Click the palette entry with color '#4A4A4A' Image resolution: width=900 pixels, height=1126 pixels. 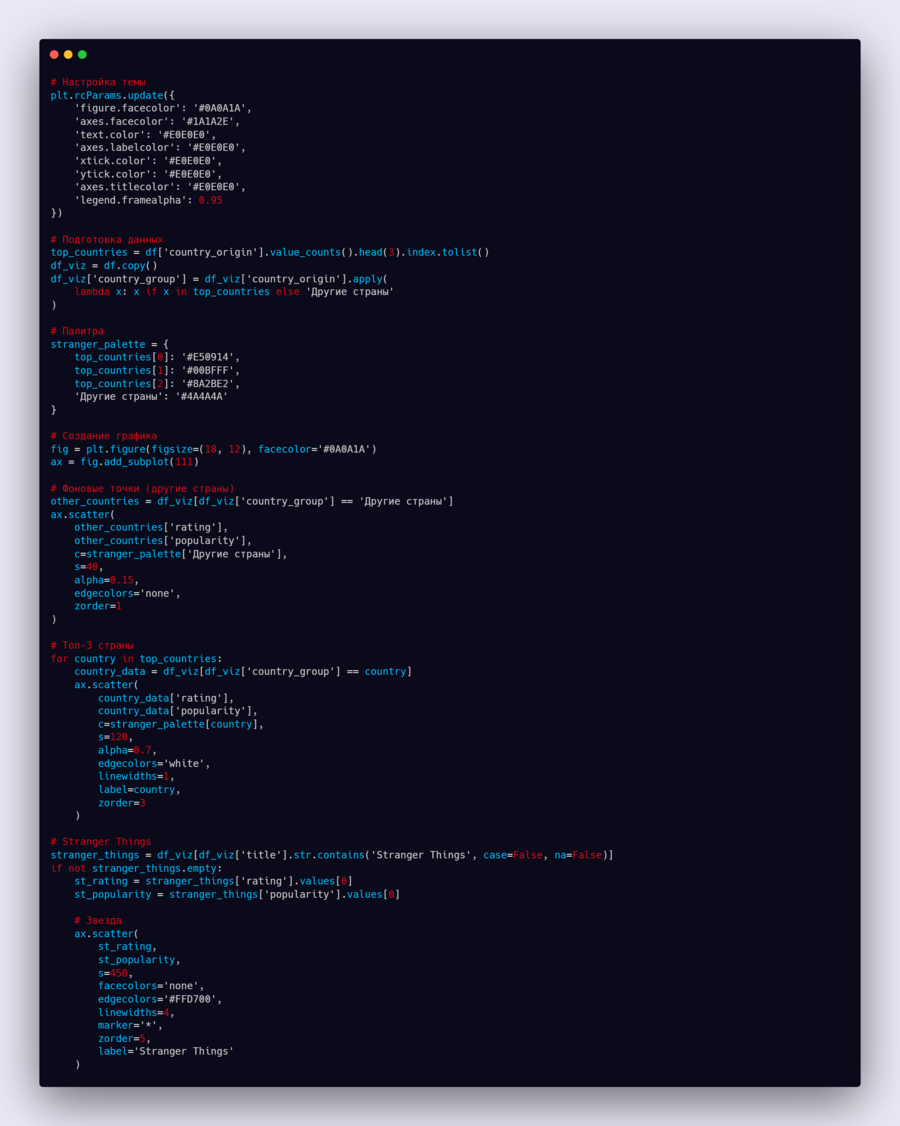pos(151,396)
